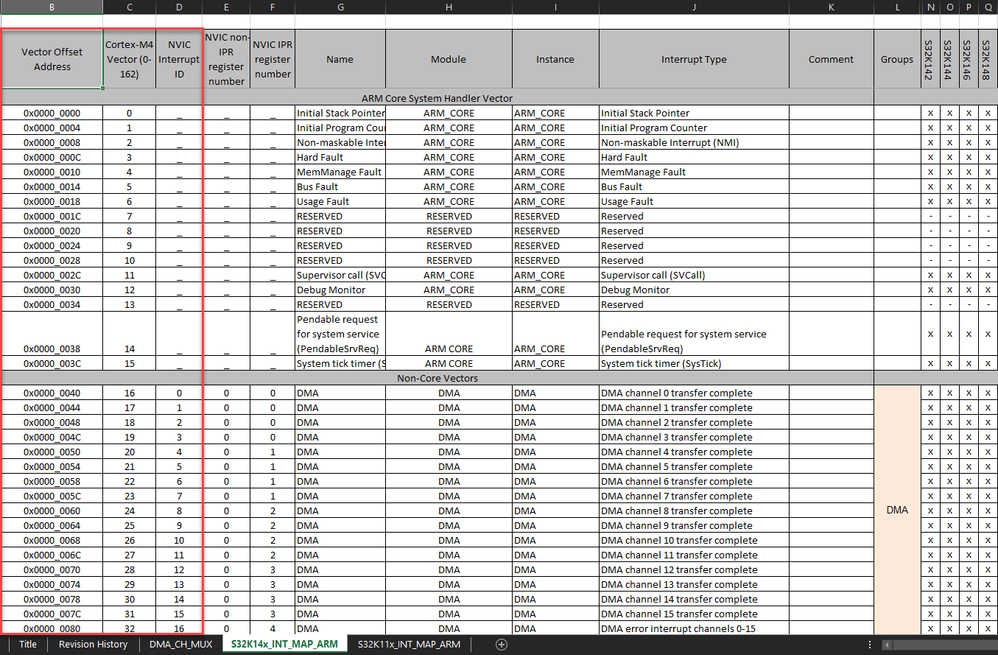The image size is (998, 655).
Task: Select vector number 32 cell
Action: point(129,628)
